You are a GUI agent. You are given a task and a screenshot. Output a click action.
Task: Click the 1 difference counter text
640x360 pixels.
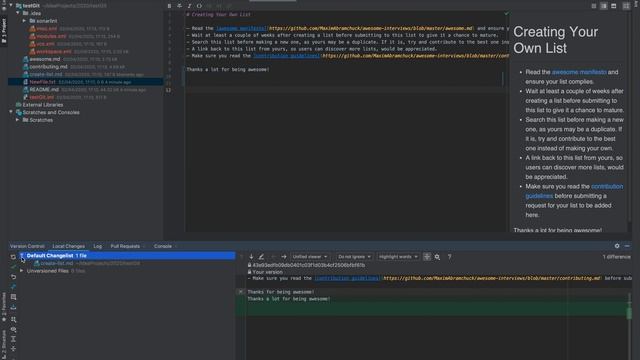616,257
